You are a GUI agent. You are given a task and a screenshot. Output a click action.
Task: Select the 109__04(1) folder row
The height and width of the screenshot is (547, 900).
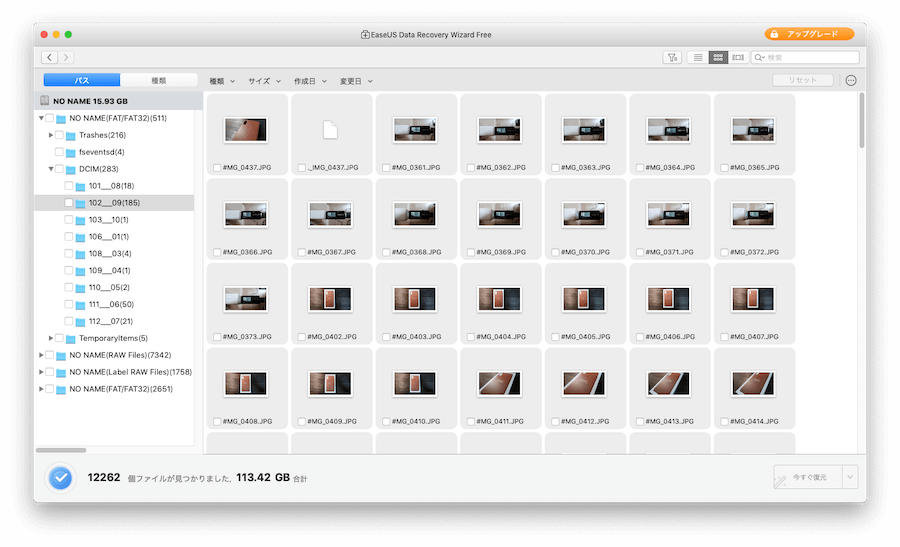[114, 270]
